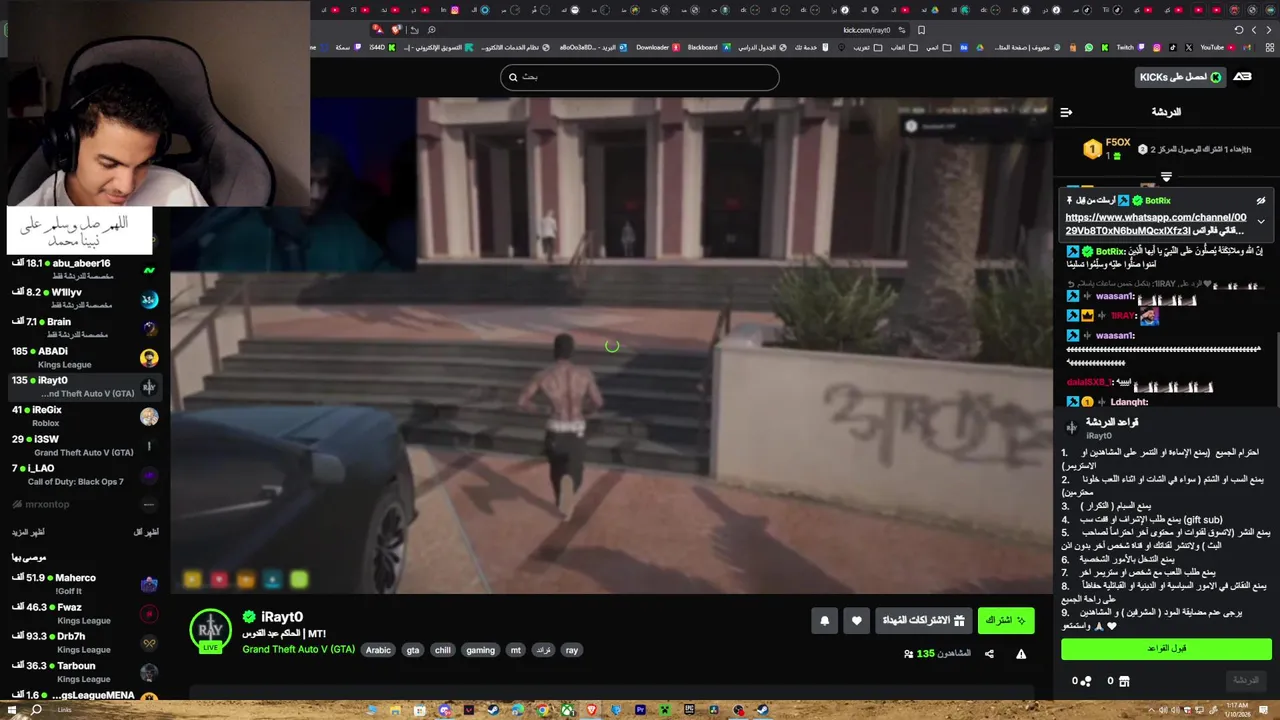Click the show more link in the sidebar
1280x720 pixels.
(30, 532)
